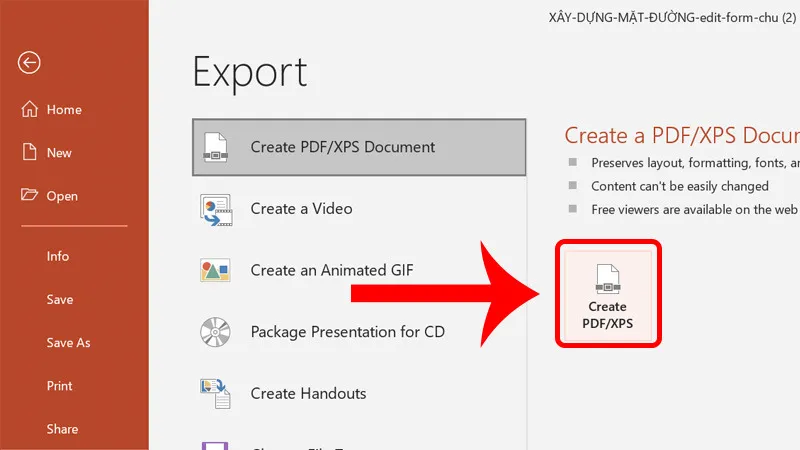Click the partially visible Change File Type icon
This screenshot has width=800, height=450.
pyautogui.click(x=216, y=444)
